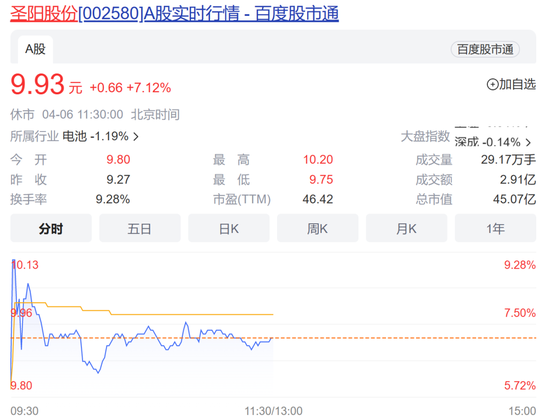Switch chart to 分时 view
Screen dimensions: 550x420
tap(51, 229)
